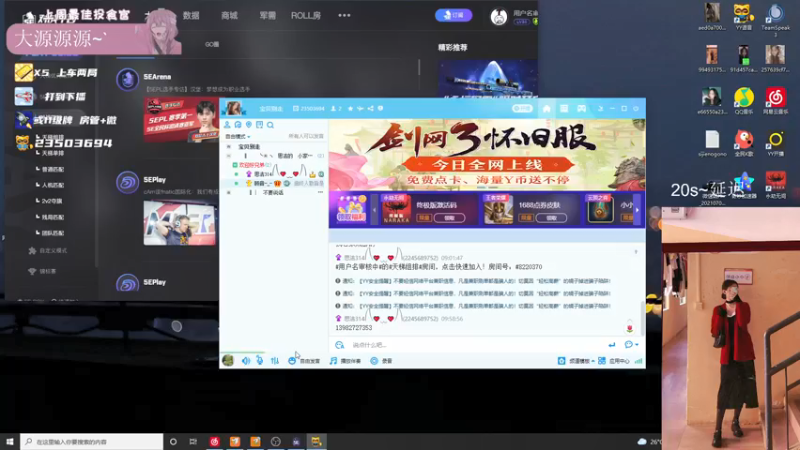
Task: Click the headset service icon in channel toolbar
Action: 238,124
